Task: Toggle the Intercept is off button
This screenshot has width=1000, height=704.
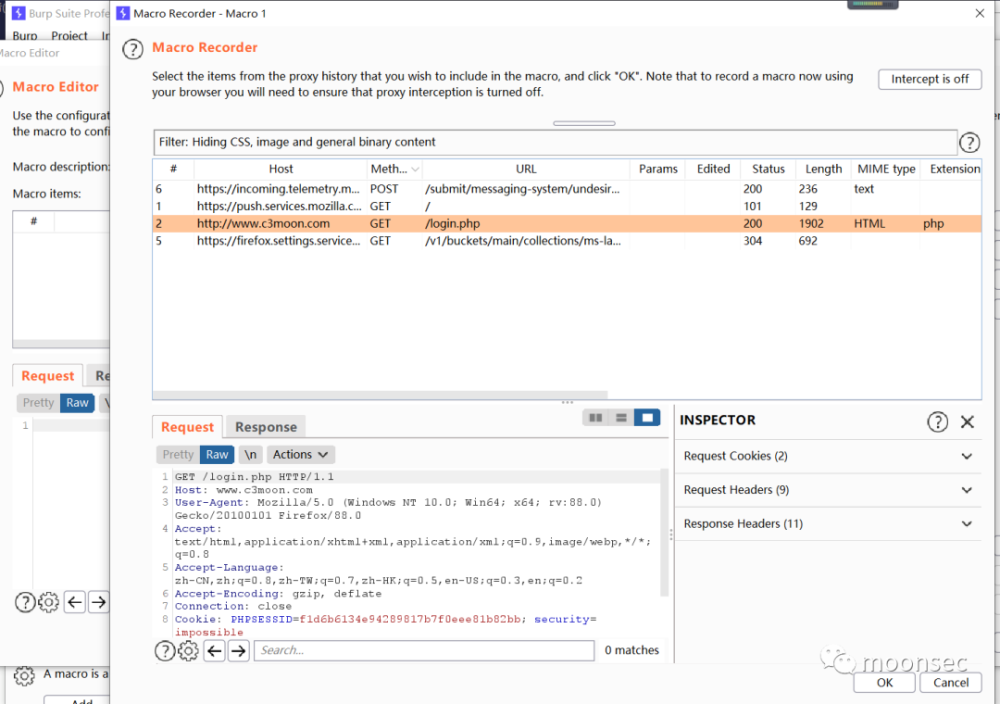Action: click(x=929, y=79)
